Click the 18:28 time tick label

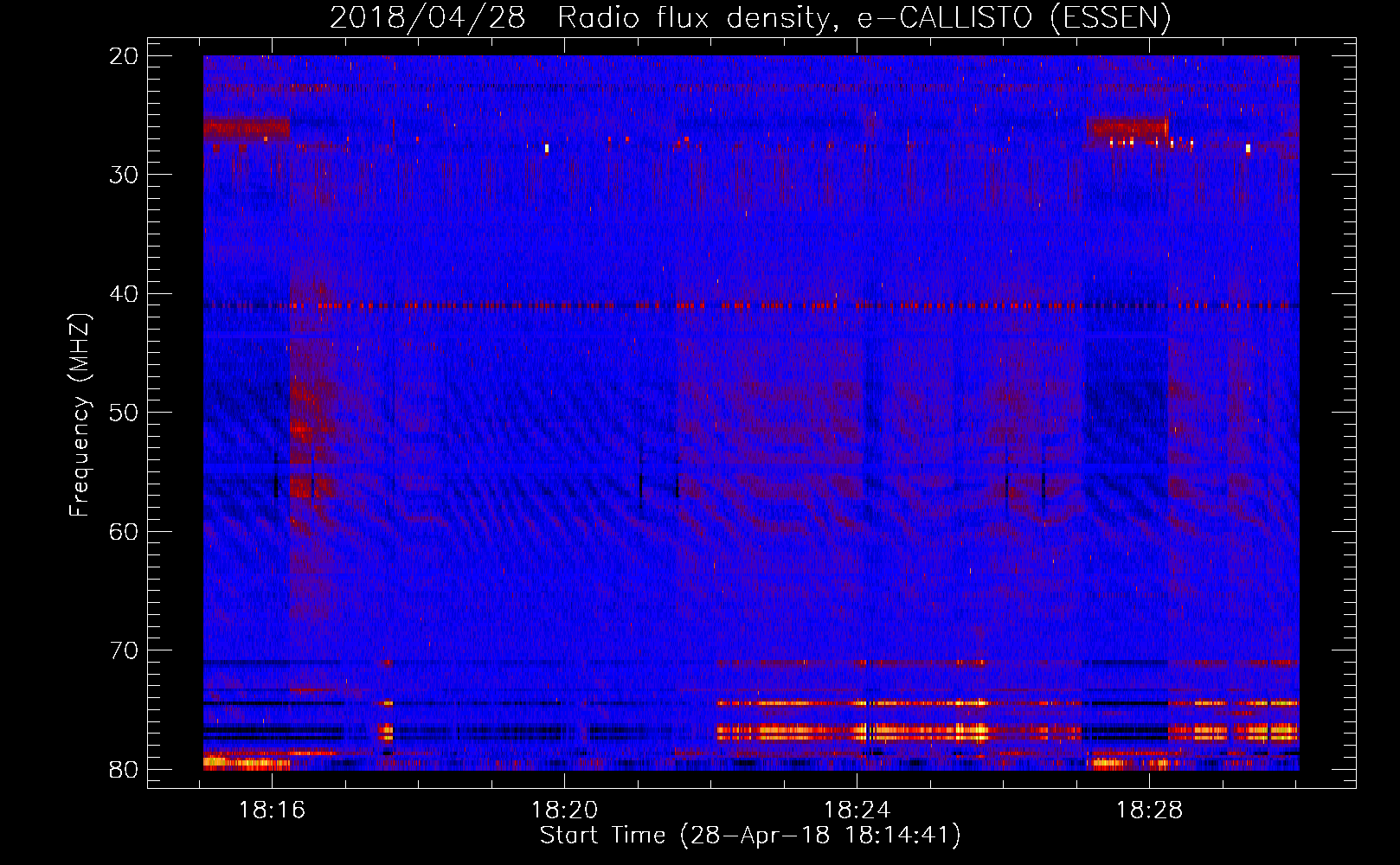[x=1150, y=811]
